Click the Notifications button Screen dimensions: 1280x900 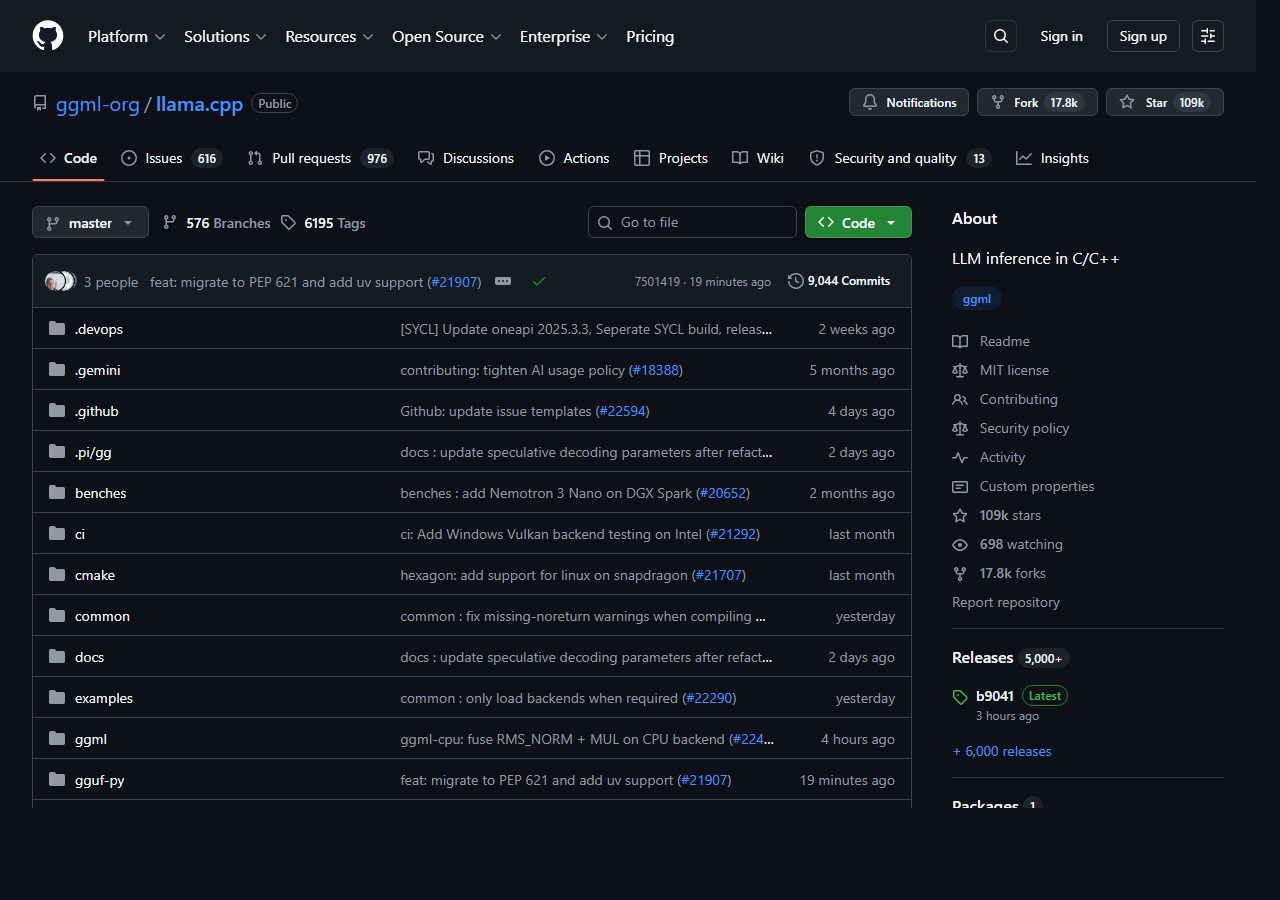pyautogui.click(x=909, y=102)
